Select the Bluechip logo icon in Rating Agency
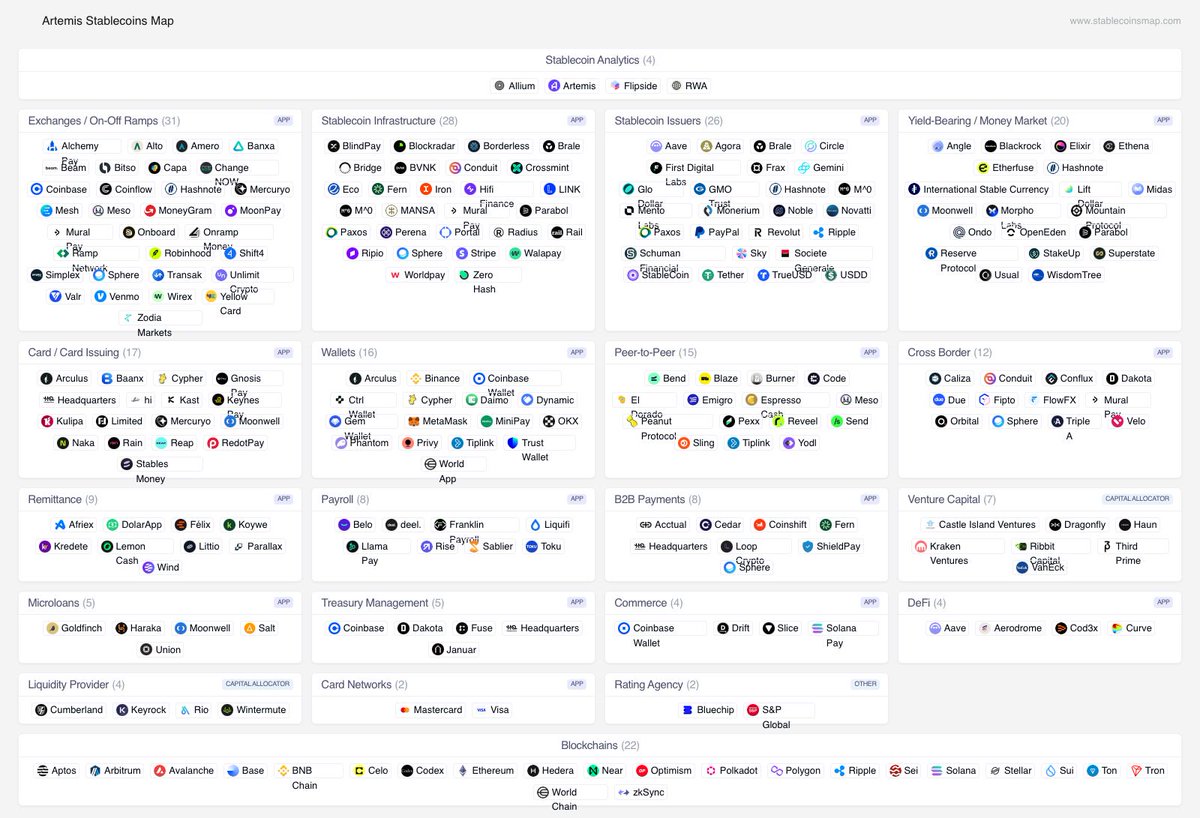The image size is (1200, 818). pos(688,710)
